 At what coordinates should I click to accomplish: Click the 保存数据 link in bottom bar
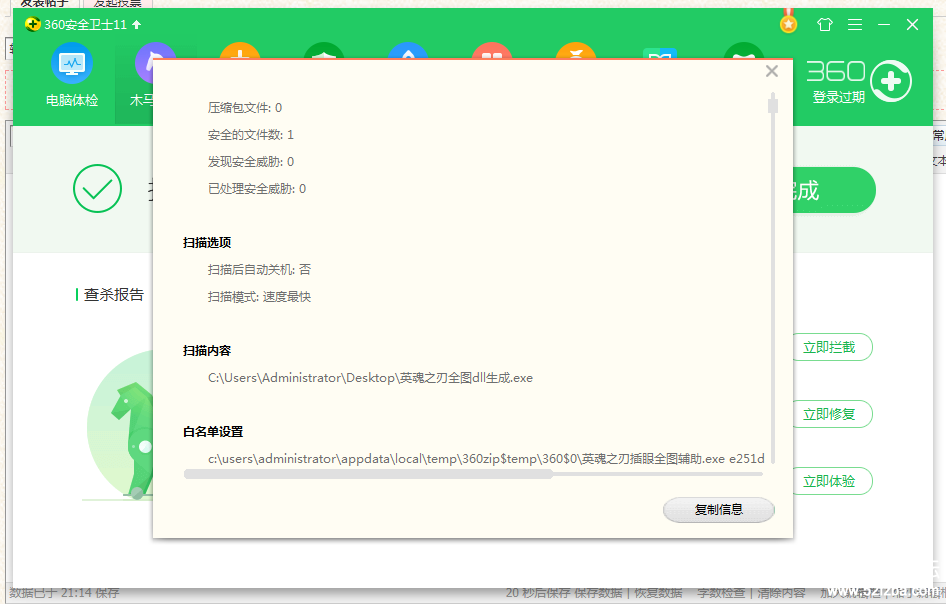point(598,593)
